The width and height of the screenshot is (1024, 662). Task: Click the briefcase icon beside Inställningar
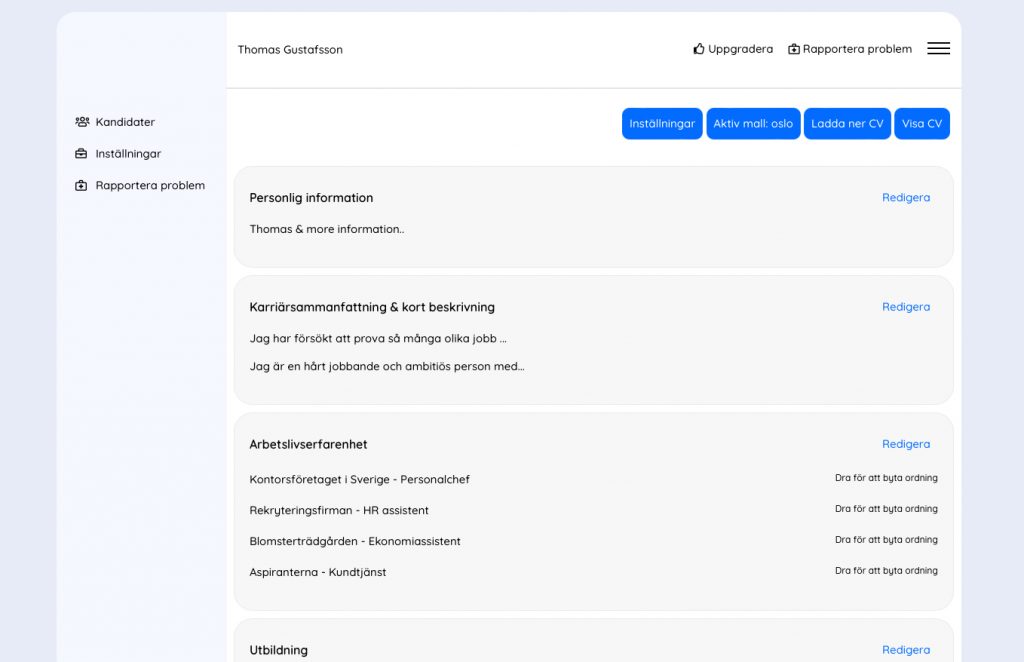(x=82, y=154)
